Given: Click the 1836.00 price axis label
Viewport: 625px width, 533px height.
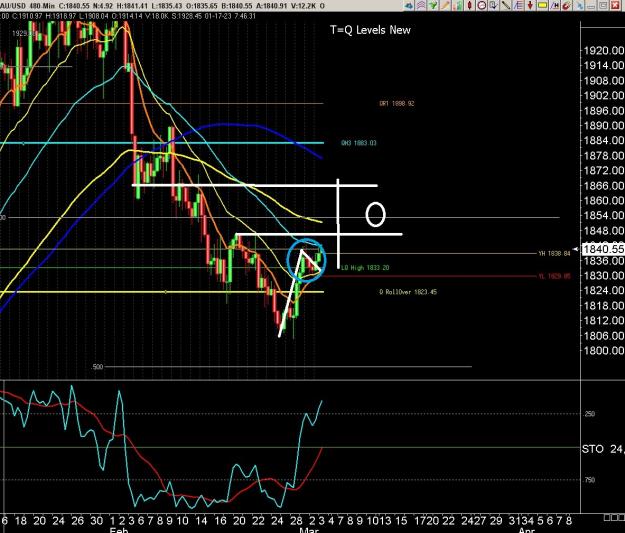Looking at the screenshot, I should pyautogui.click(x=603, y=260).
